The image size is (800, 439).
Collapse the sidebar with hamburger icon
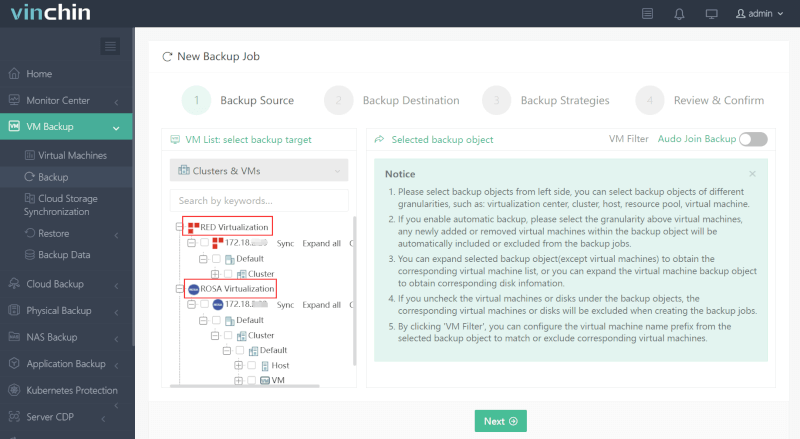(110, 46)
